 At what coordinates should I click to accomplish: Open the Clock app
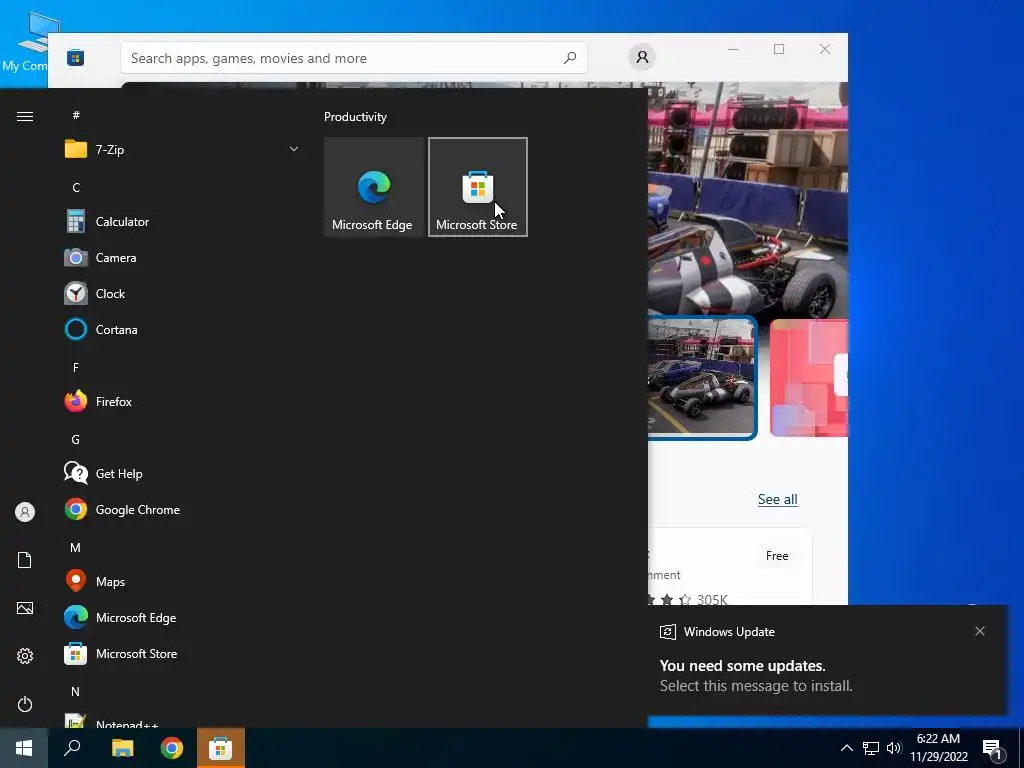tap(182, 294)
